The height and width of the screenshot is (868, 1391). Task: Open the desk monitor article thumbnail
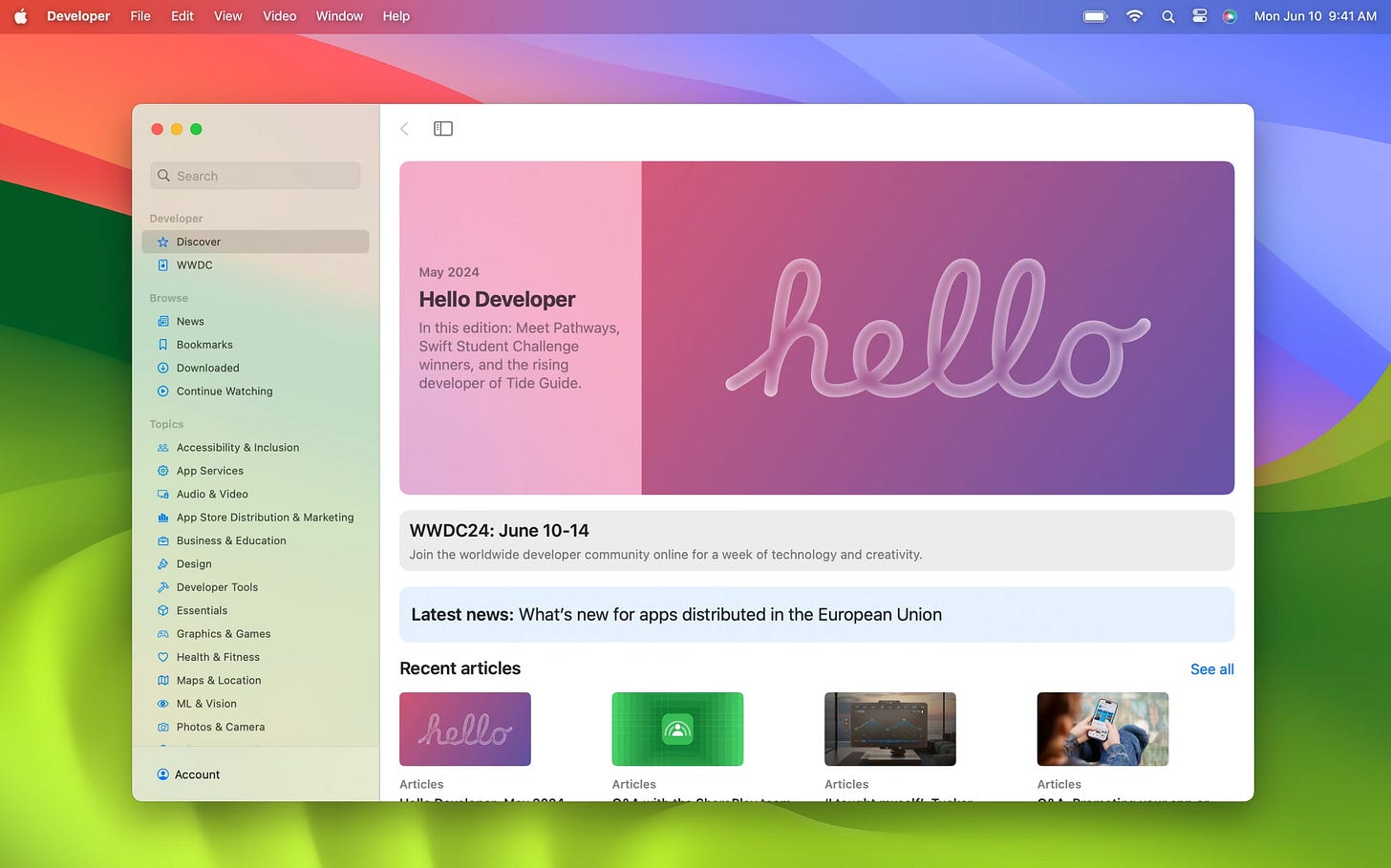click(890, 729)
